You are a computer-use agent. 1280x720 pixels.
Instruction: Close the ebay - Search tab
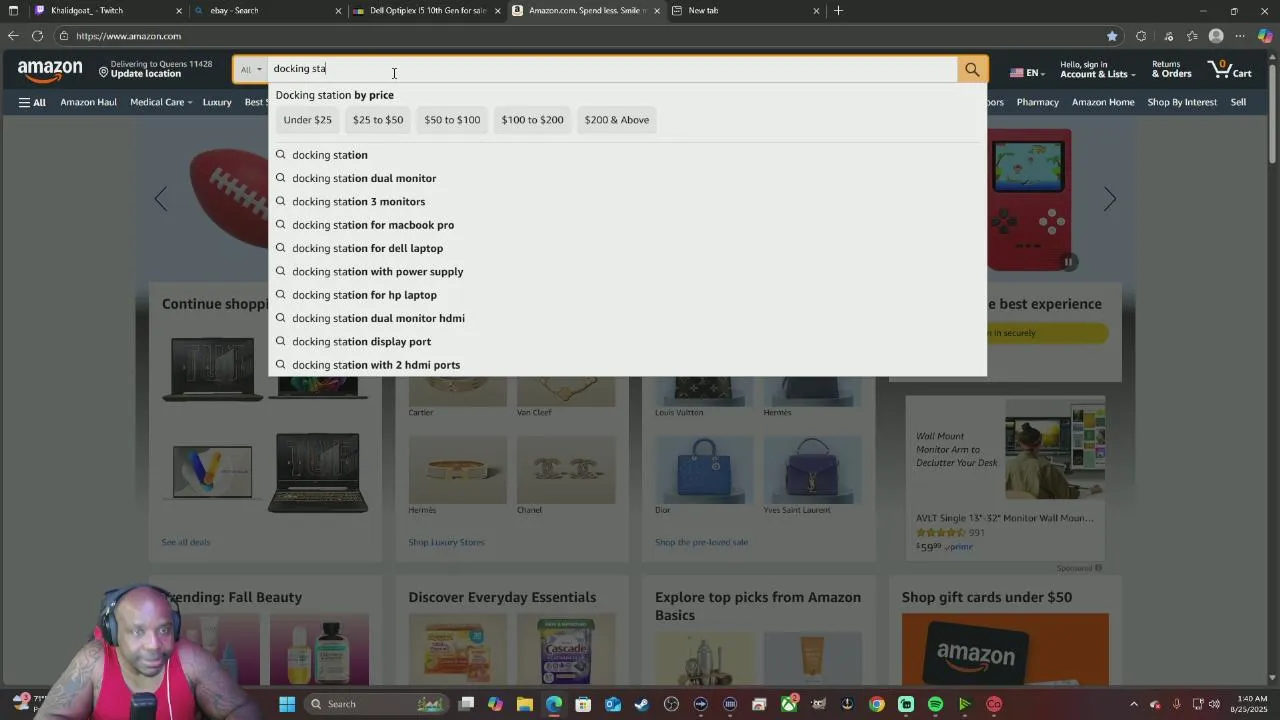[x=338, y=11]
